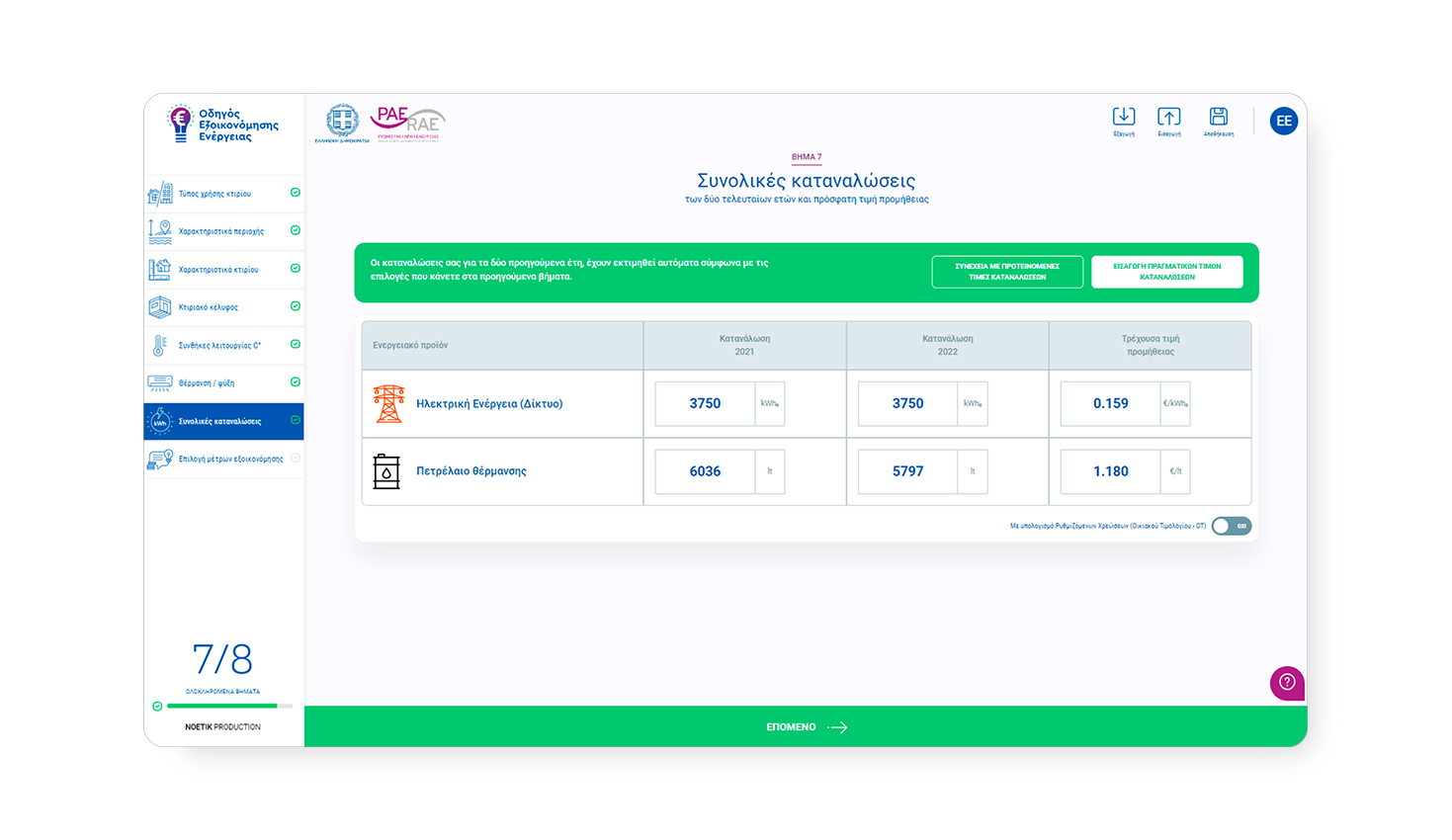Click the 2021 electricity consumption field

(x=705, y=404)
